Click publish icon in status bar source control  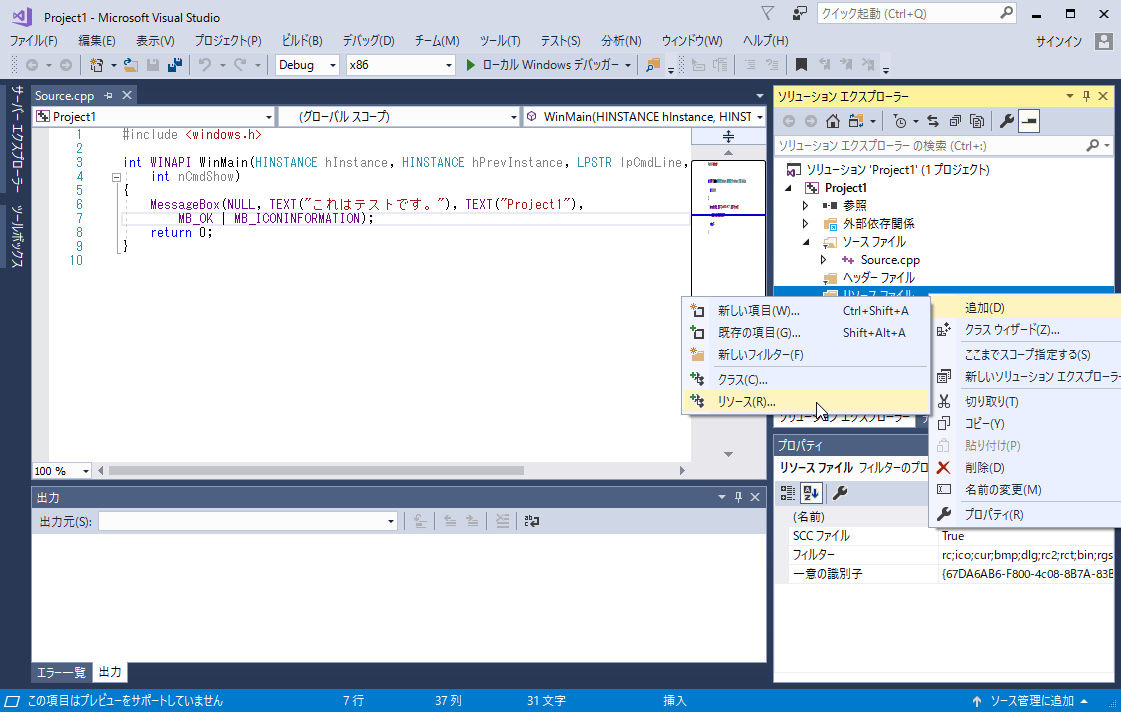coord(977,701)
